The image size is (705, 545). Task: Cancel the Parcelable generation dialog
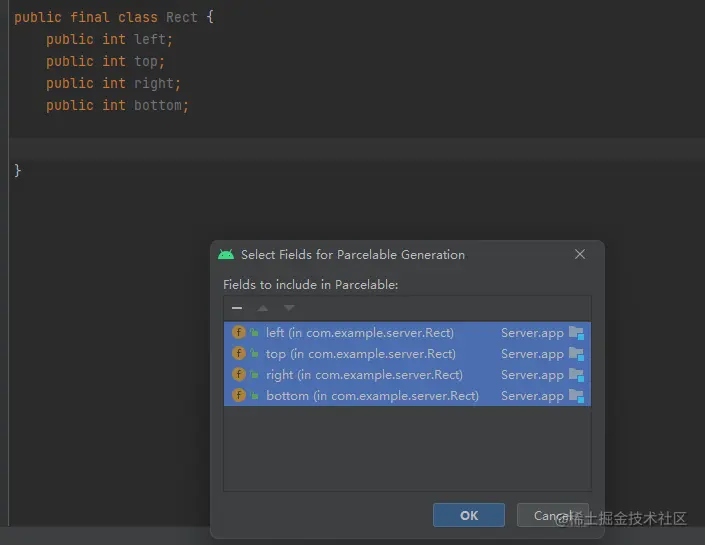(553, 515)
